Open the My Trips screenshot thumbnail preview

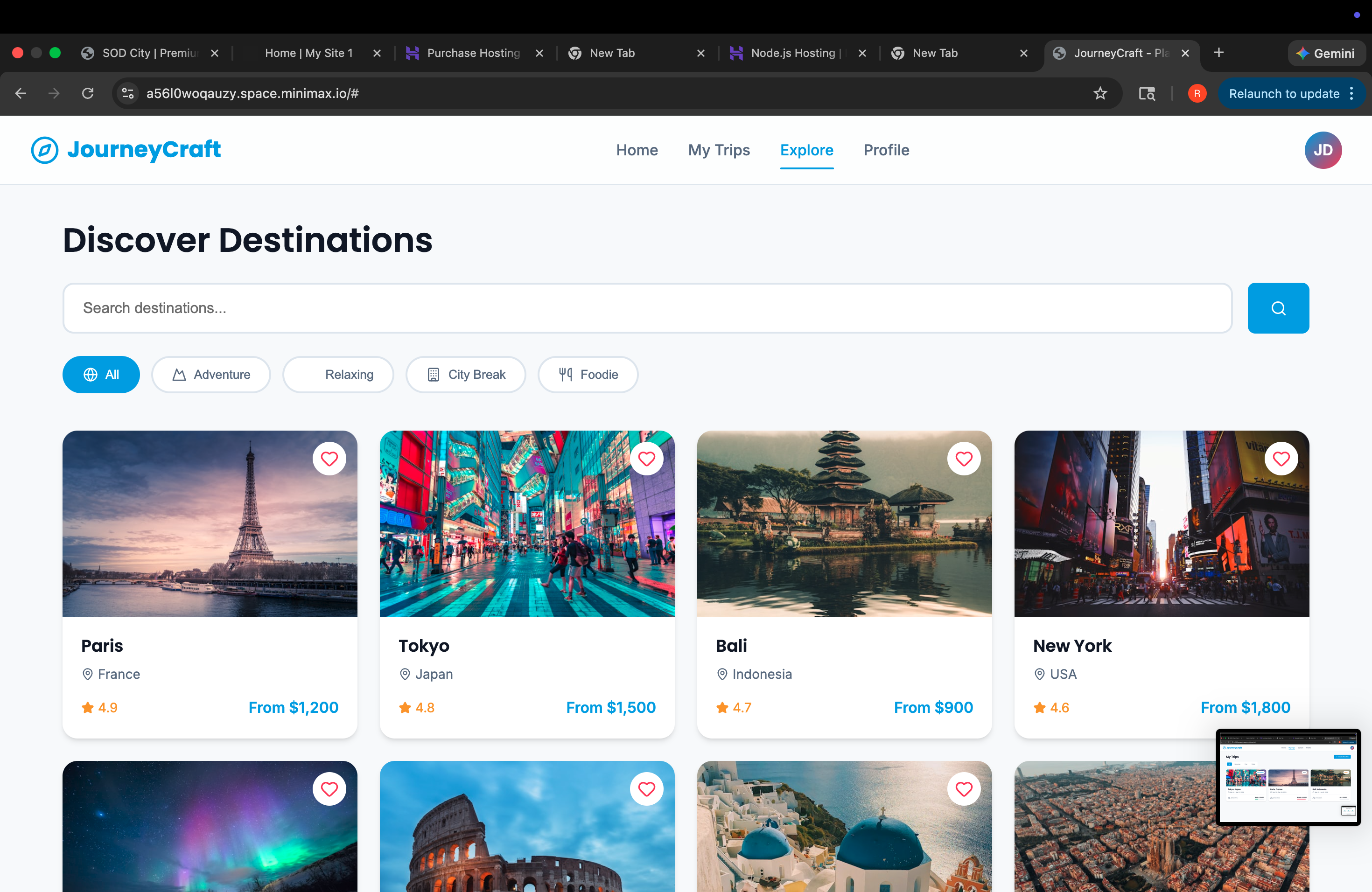[x=1288, y=776]
